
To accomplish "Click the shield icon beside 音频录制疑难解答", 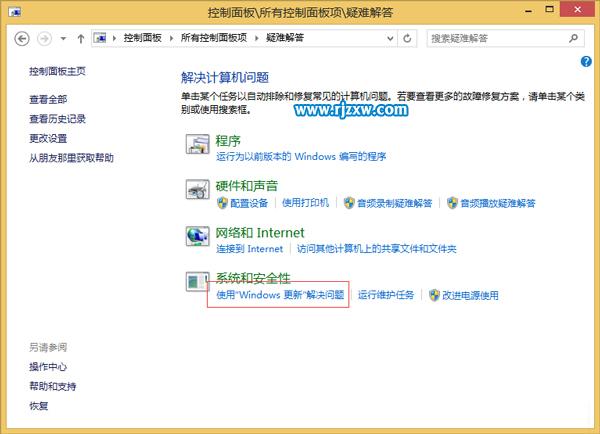I will (349, 203).
